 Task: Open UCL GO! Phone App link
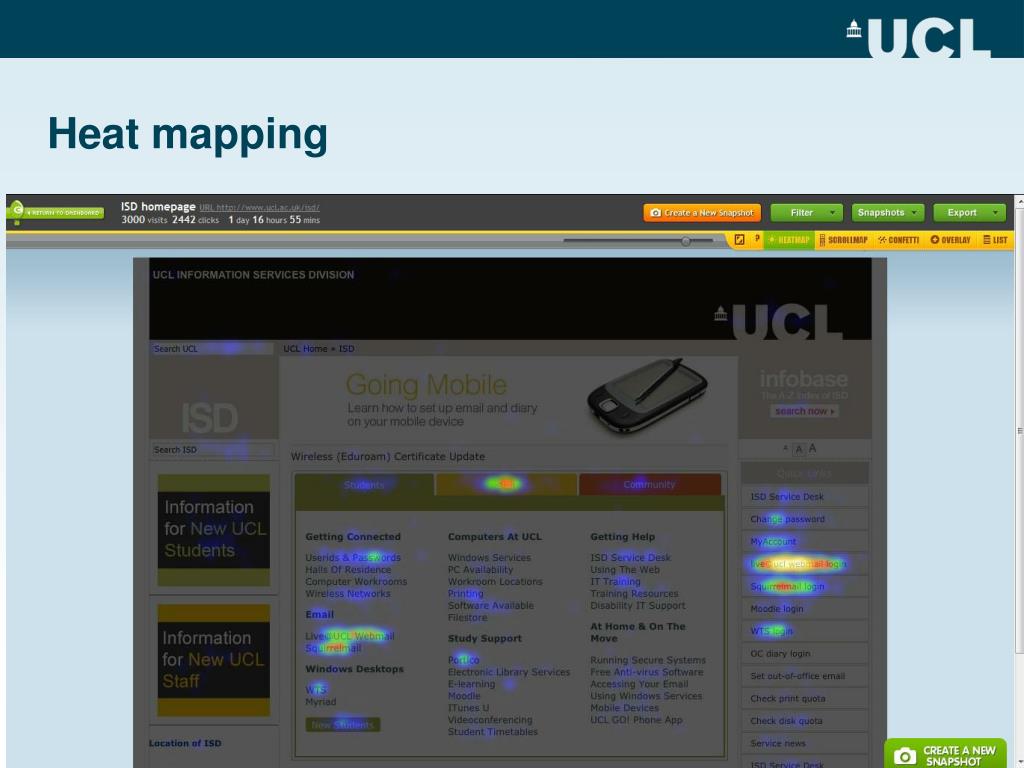(636, 720)
